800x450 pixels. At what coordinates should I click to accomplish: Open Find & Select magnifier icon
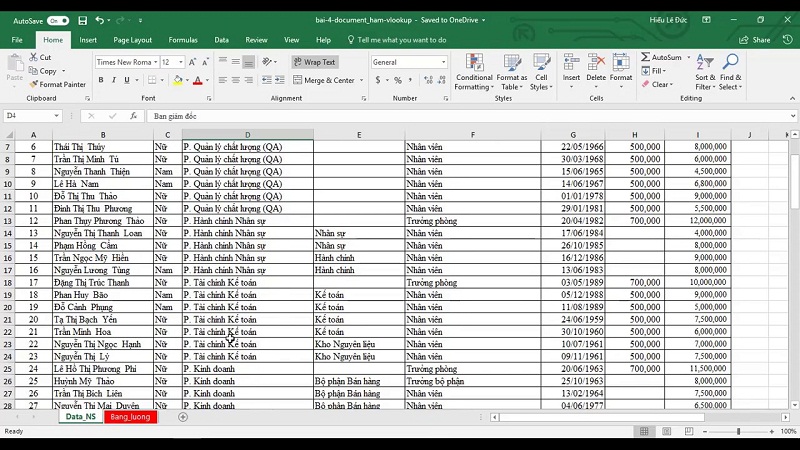point(730,68)
